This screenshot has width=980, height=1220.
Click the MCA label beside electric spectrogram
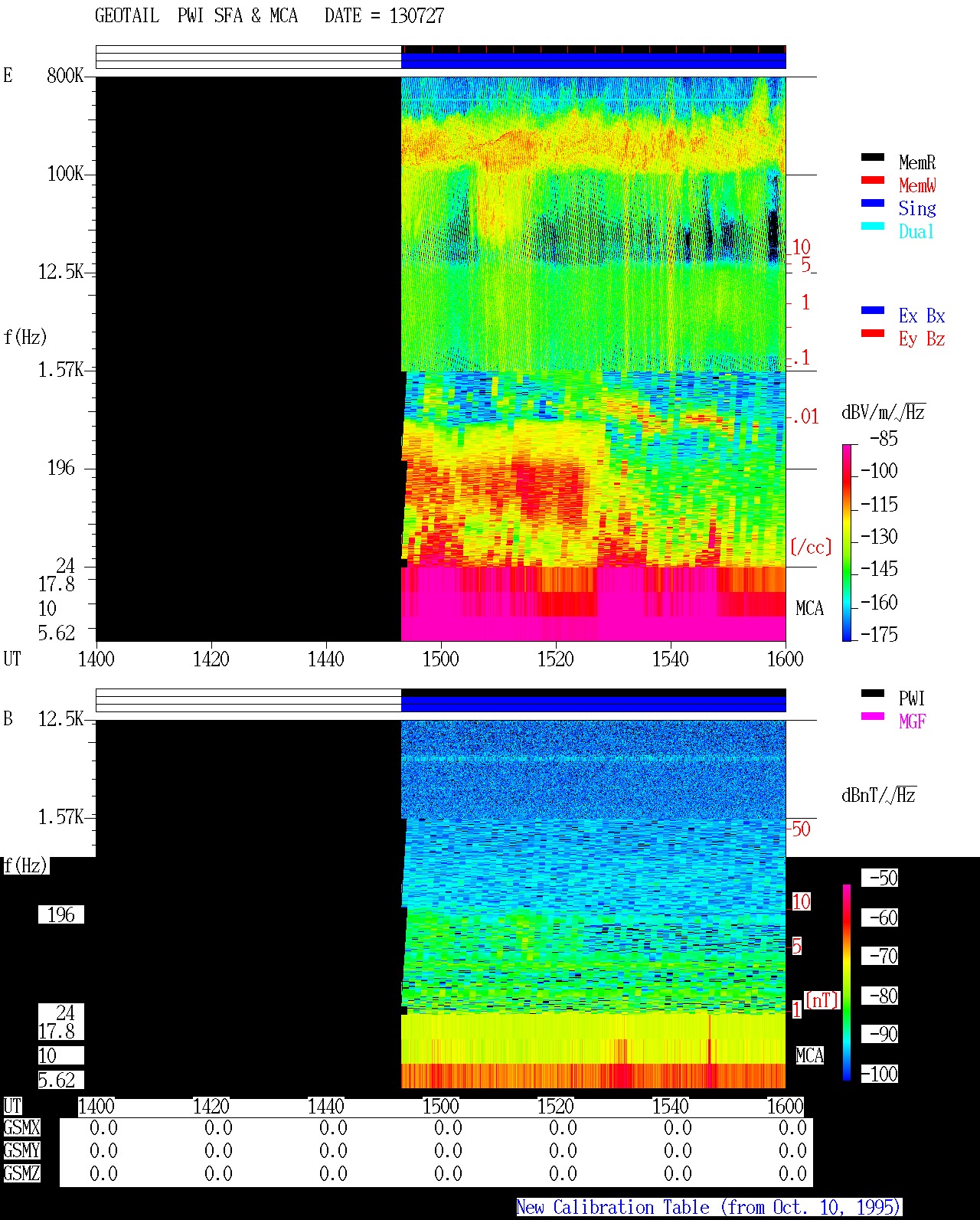(809, 608)
